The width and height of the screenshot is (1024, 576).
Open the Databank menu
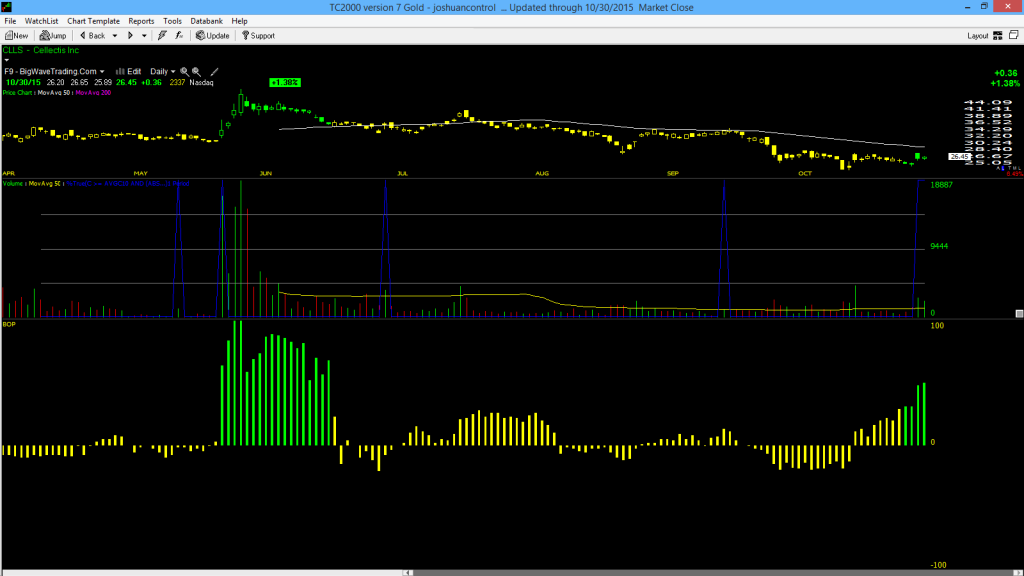pyautogui.click(x=206, y=21)
